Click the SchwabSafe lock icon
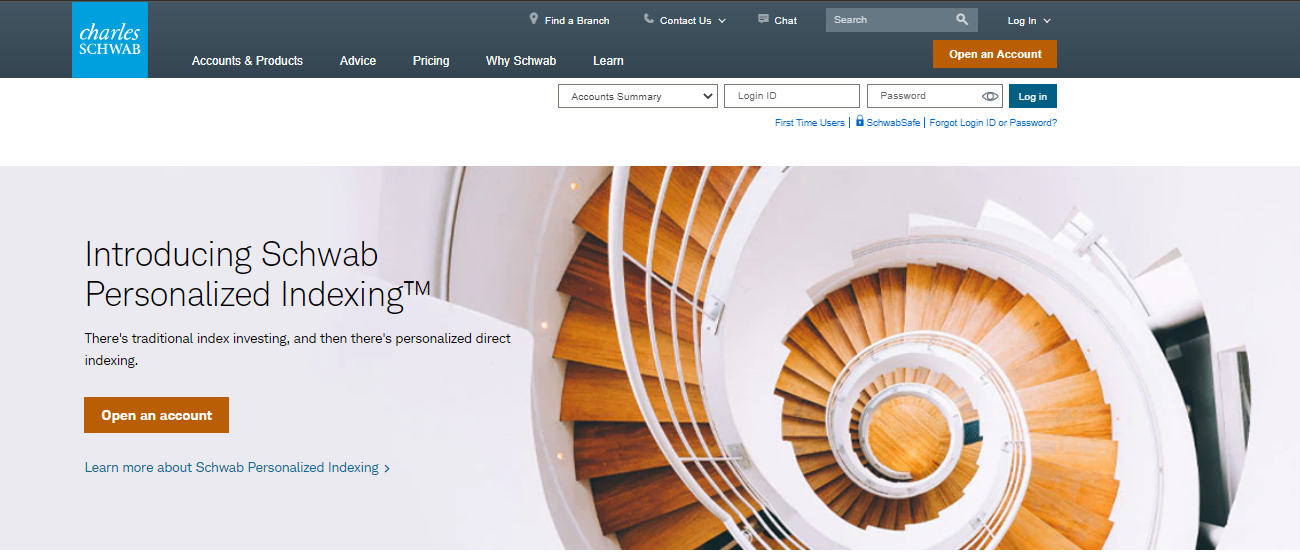1300x557 pixels. point(860,121)
